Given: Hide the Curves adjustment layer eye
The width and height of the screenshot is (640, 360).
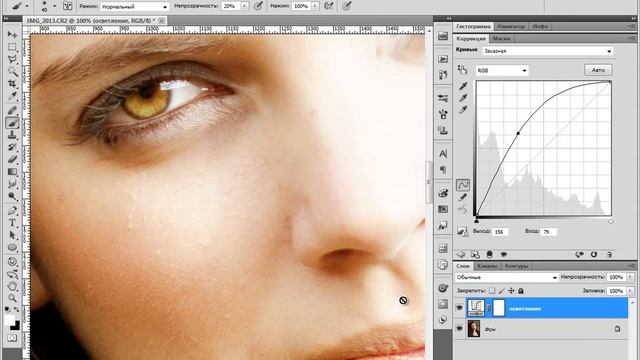Looking at the screenshot, I should pyautogui.click(x=460, y=307).
